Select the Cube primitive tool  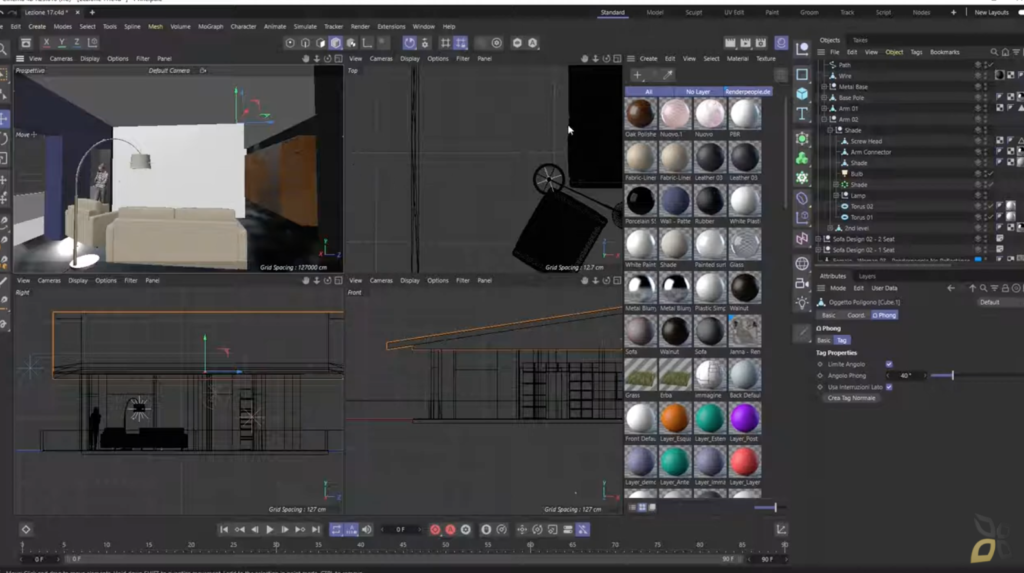coord(802,94)
